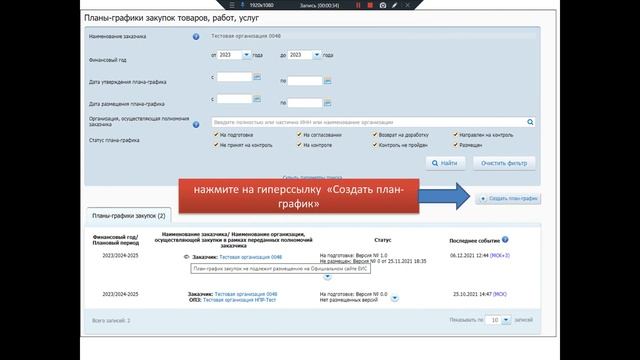Open calendar for approval date end field

click(x=327, y=81)
